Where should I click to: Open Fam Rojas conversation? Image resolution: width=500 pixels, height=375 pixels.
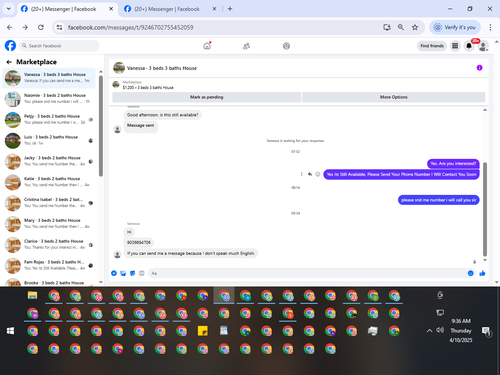click(49, 265)
